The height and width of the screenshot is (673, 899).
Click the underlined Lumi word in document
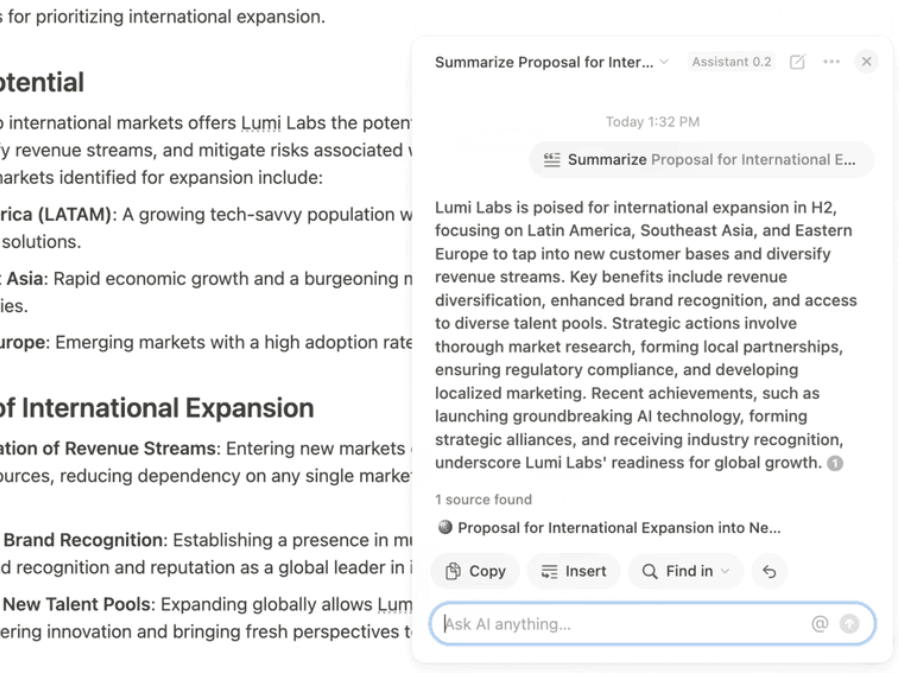[260, 123]
